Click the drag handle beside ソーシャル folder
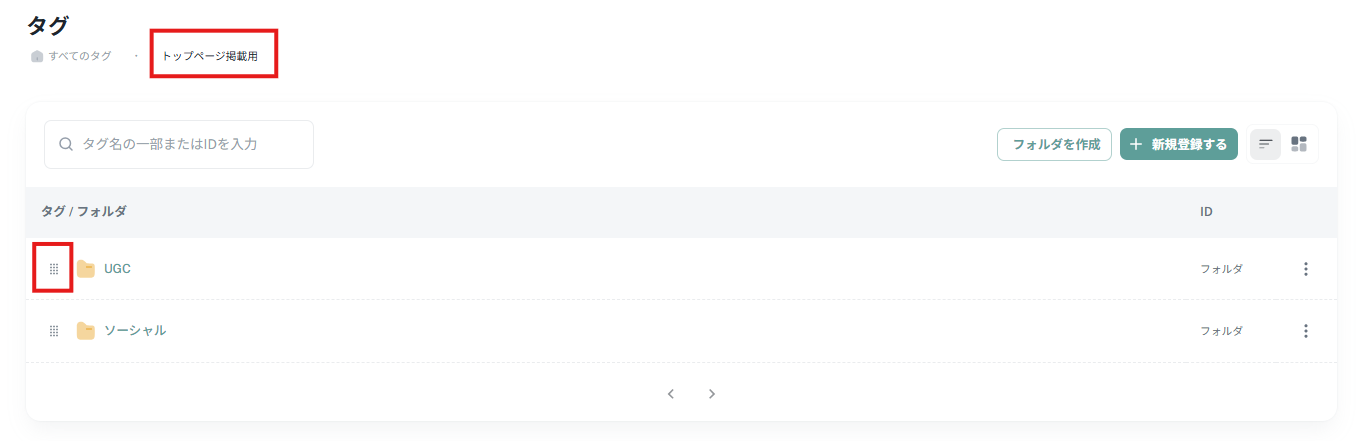 coord(54,331)
